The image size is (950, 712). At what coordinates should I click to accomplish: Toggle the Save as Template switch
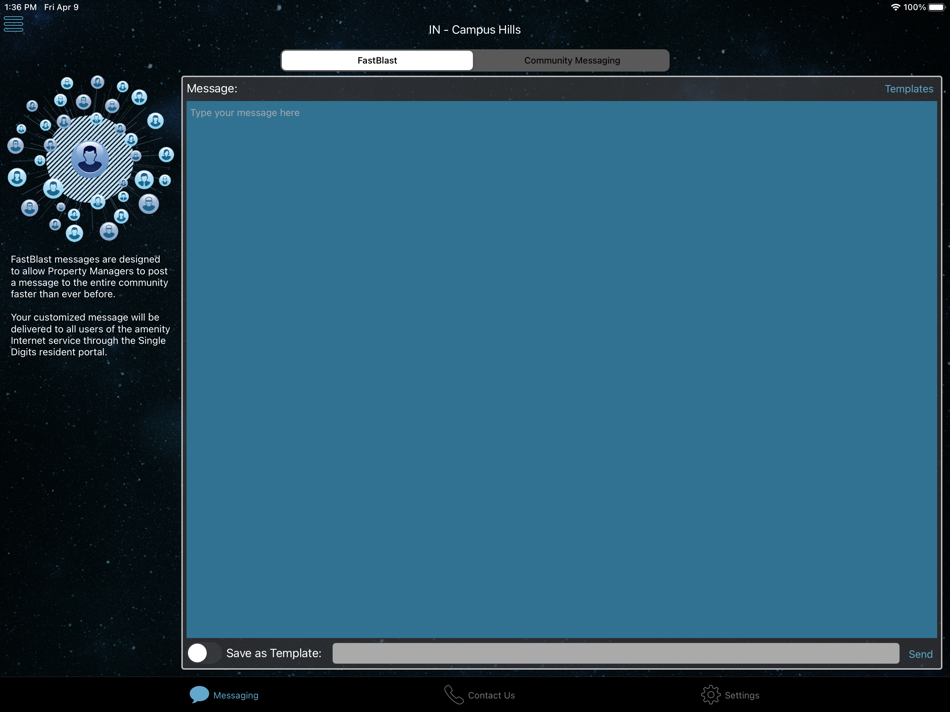tap(204, 653)
